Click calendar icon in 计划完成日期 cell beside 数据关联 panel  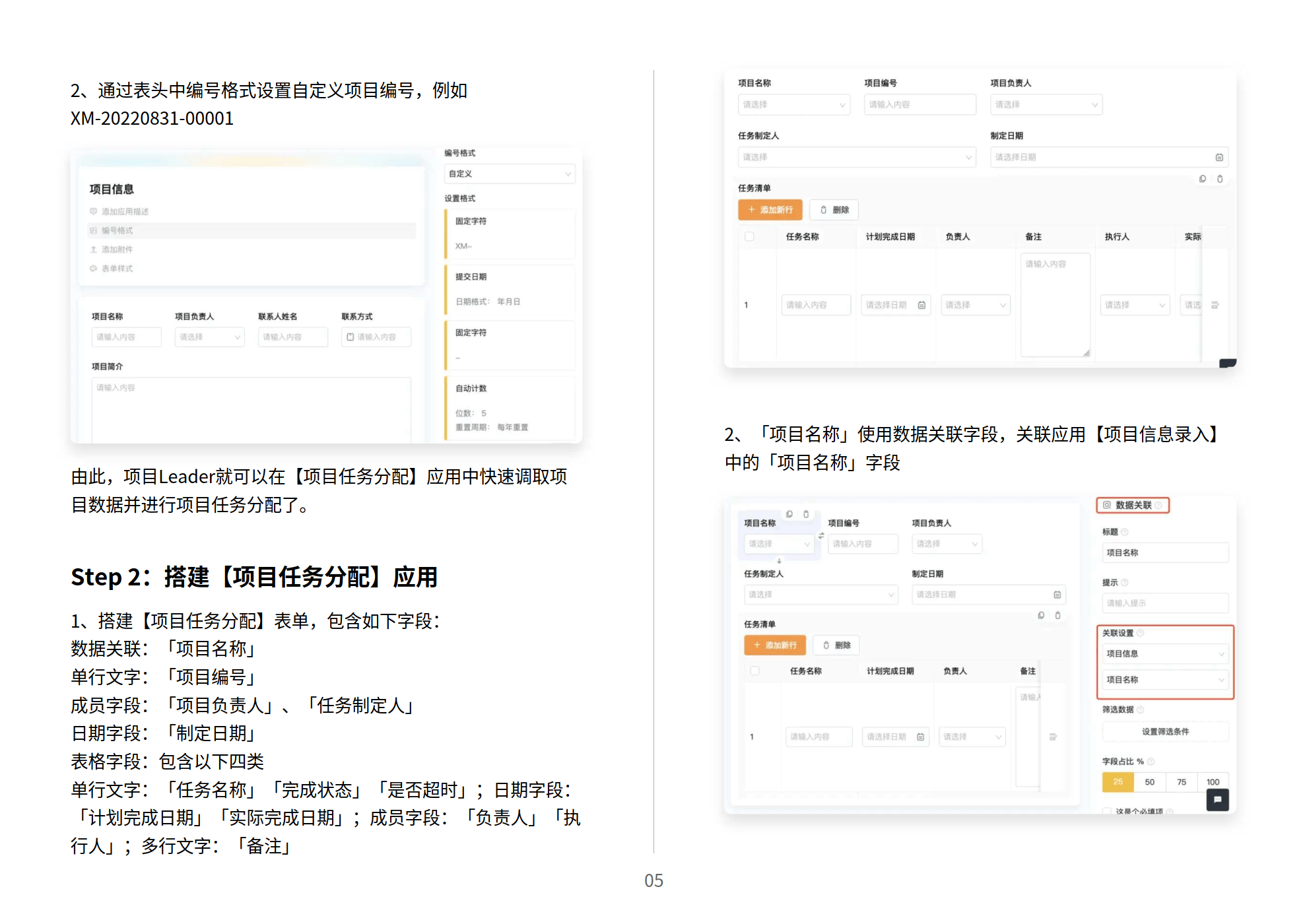point(920,737)
